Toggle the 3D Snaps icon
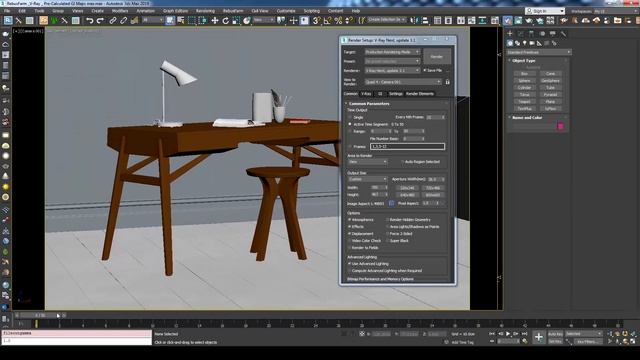The image size is (640, 360). 316,20
